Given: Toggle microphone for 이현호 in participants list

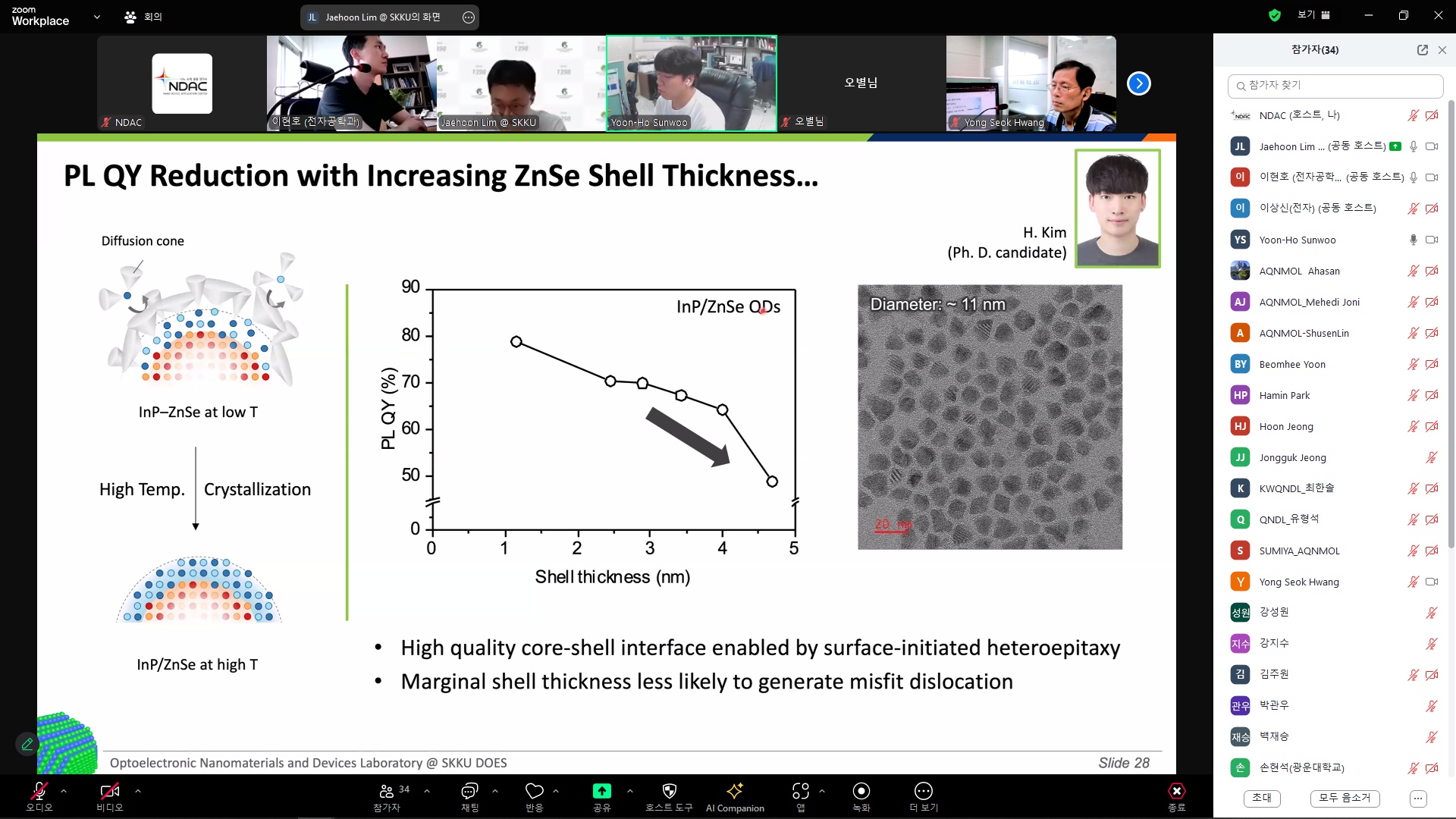Looking at the screenshot, I should [1414, 177].
